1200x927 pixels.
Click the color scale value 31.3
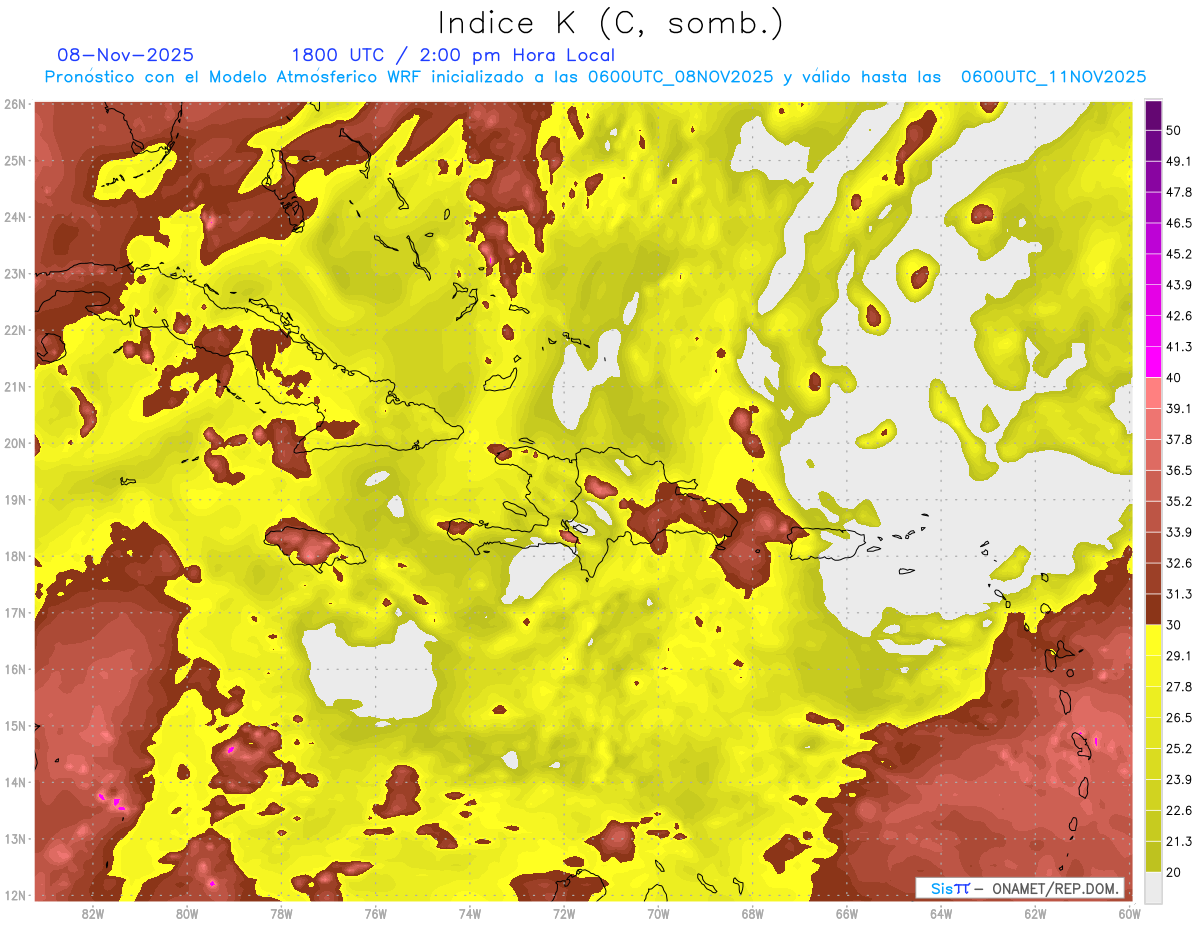click(x=1179, y=594)
